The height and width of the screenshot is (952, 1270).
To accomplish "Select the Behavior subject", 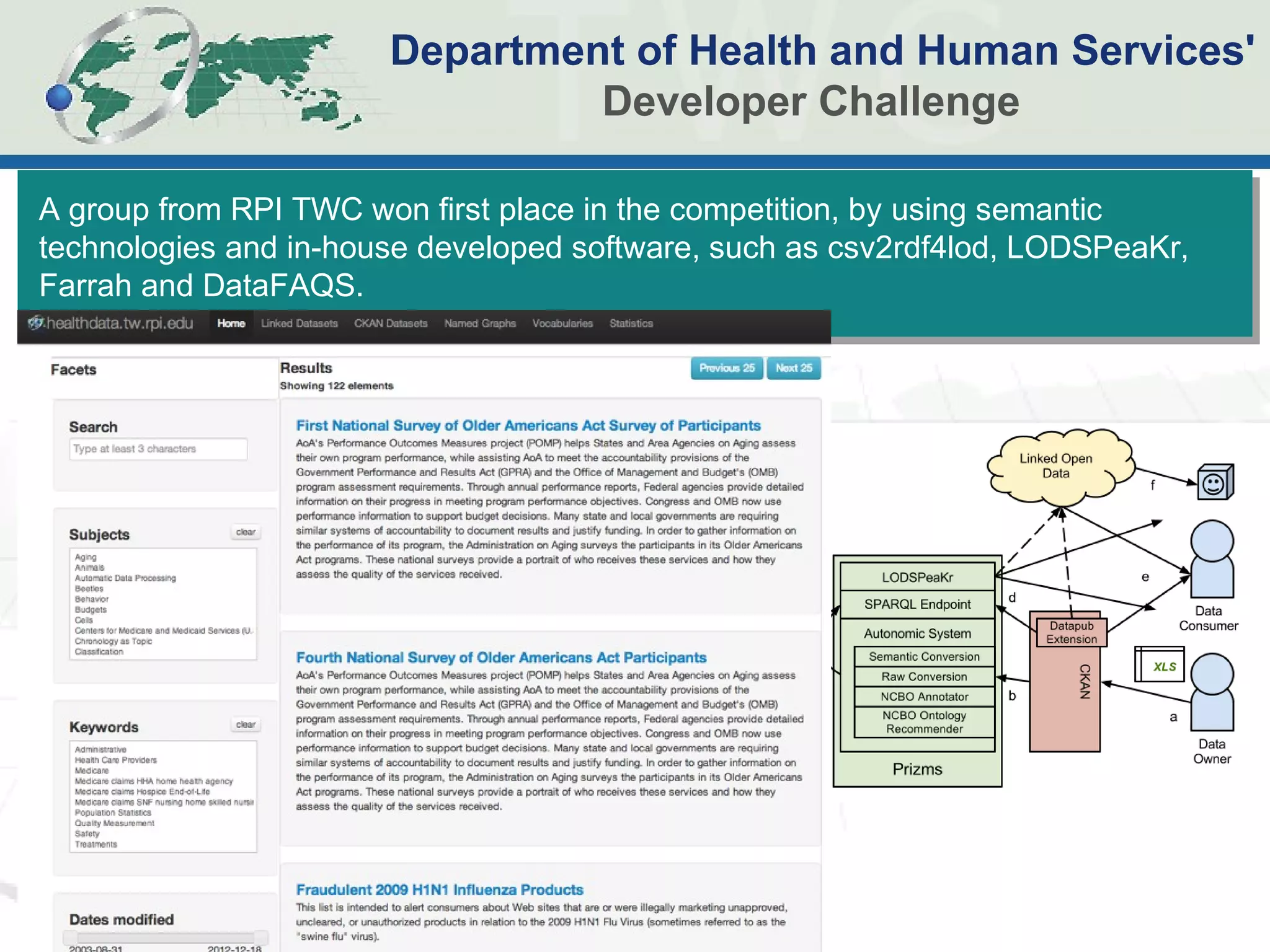I will pos(92,599).
